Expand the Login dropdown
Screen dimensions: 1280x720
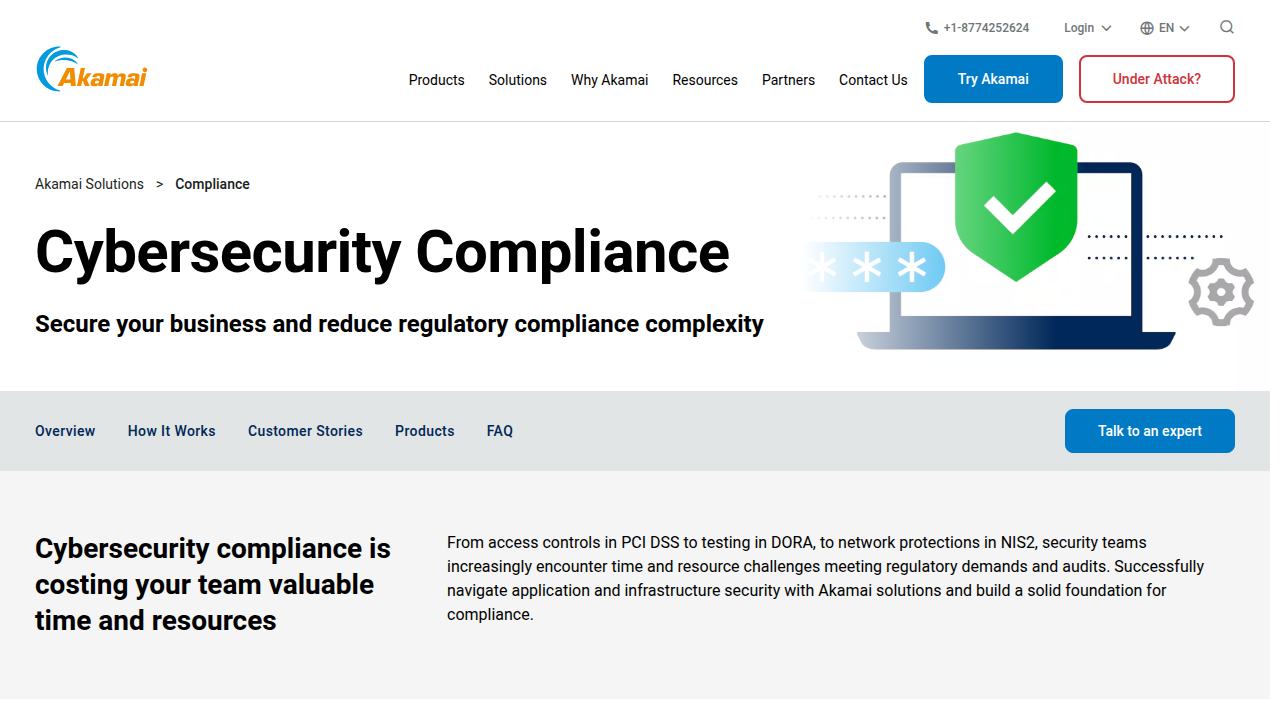tap(1087, 28)
